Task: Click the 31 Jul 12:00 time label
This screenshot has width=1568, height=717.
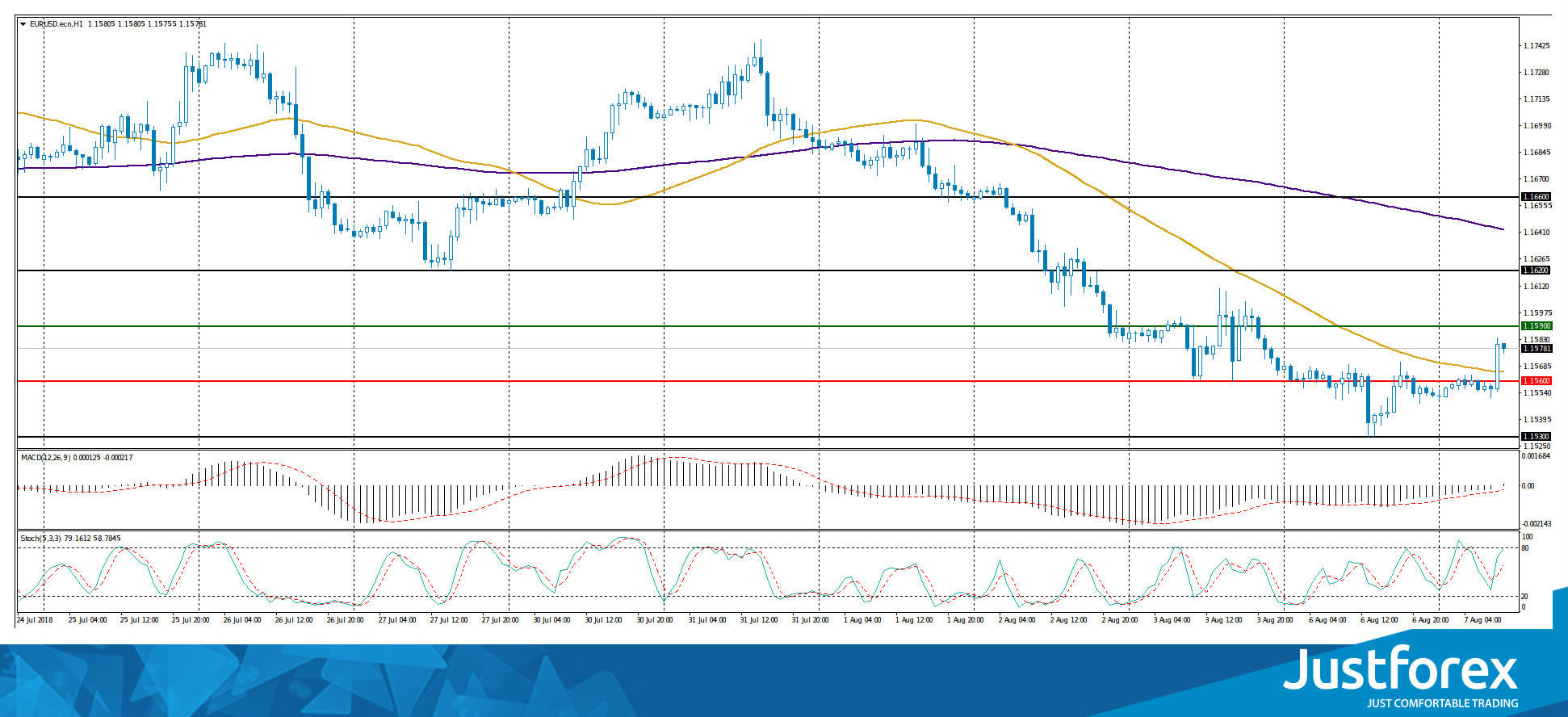Action: pyautogui.click(x=760, y=620)
